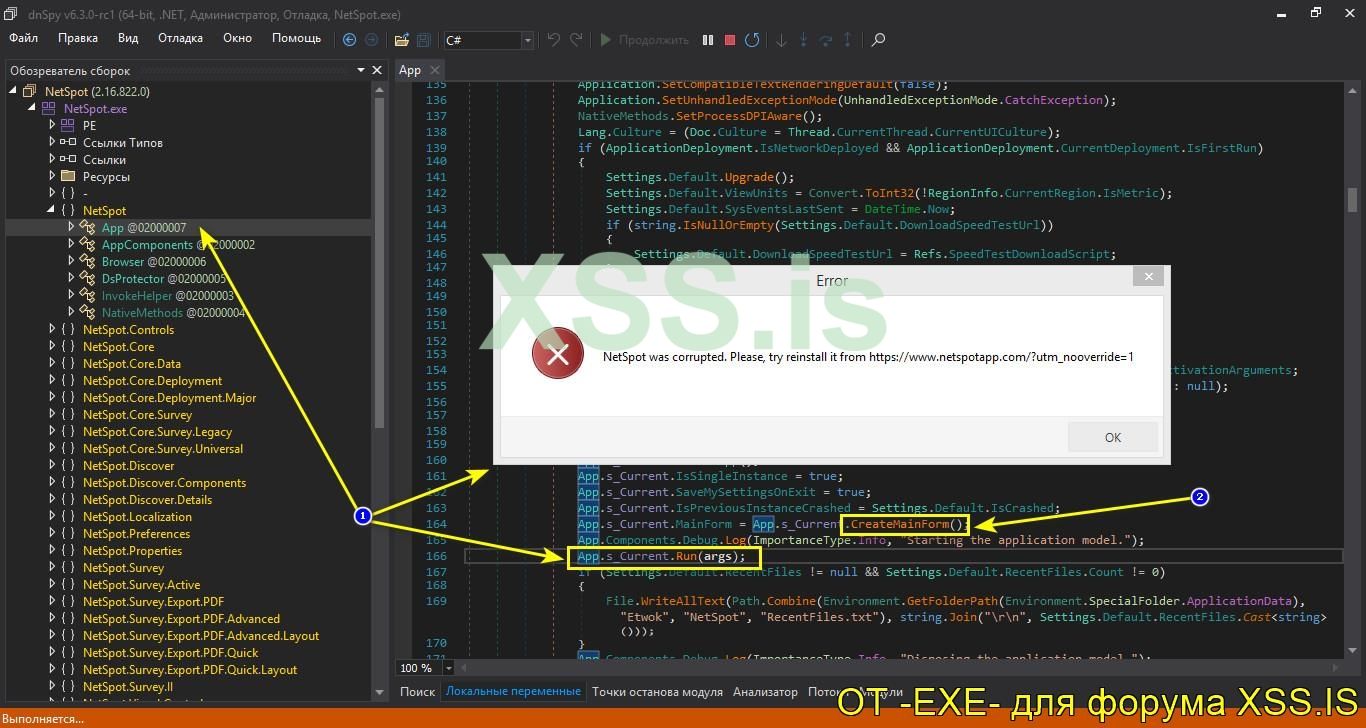This screenshot has height=728, width=1366.
Task: Open the Файл menu
Action: pos(24,38)
